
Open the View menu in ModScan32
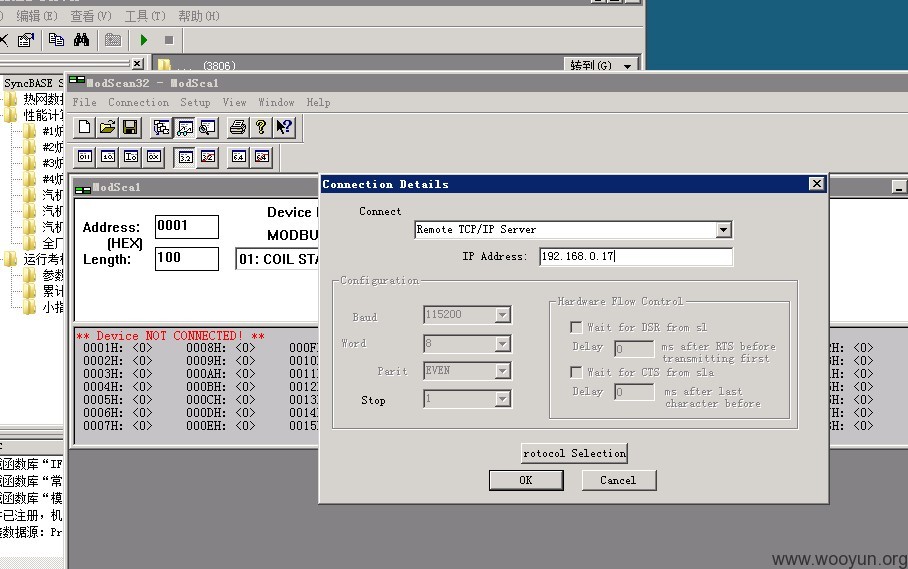(235, 102)
